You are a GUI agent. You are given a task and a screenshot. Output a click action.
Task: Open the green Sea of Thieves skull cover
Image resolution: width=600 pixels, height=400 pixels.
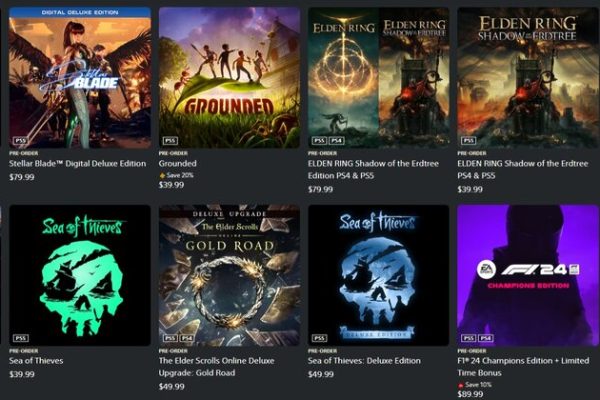pyautogui.click(x=80, y=275)
